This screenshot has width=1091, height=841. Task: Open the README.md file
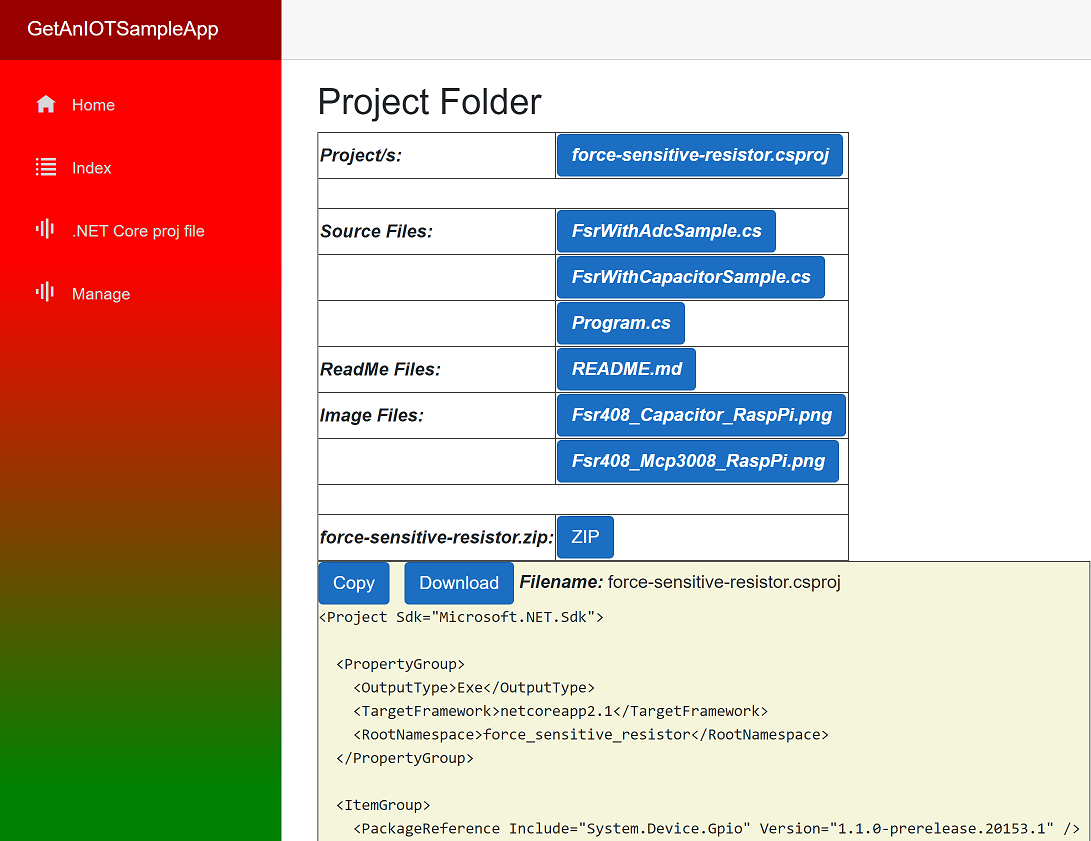(x=626, y=369)
